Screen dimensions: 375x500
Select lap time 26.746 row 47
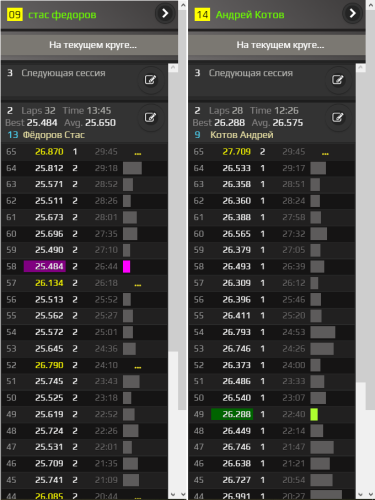pos(237,447)
